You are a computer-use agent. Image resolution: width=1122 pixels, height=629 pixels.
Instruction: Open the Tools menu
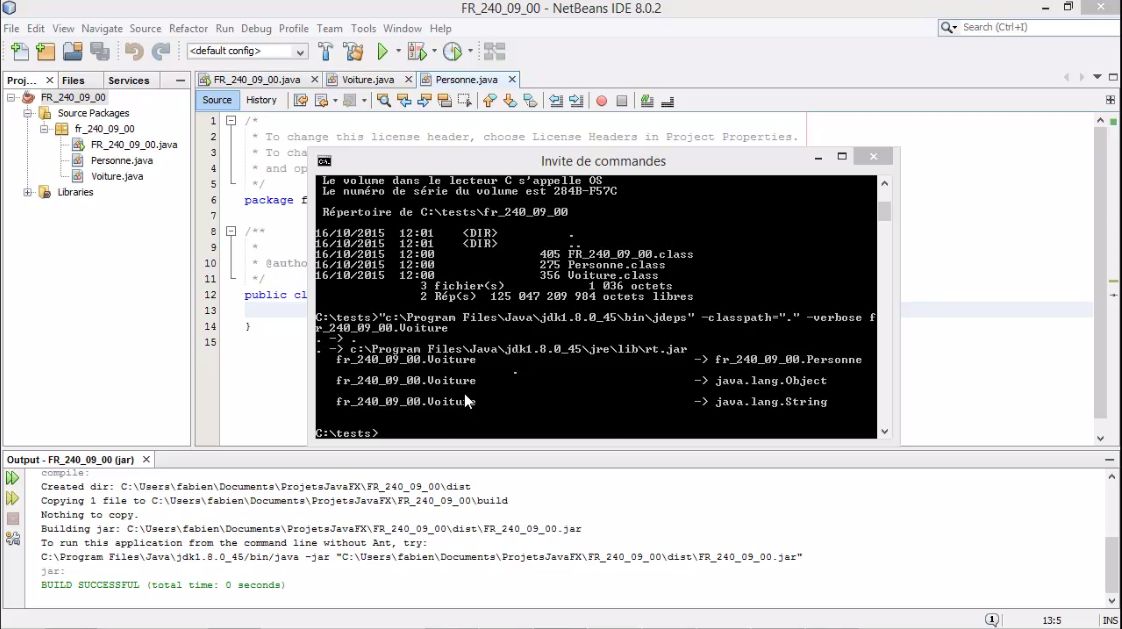363,29
